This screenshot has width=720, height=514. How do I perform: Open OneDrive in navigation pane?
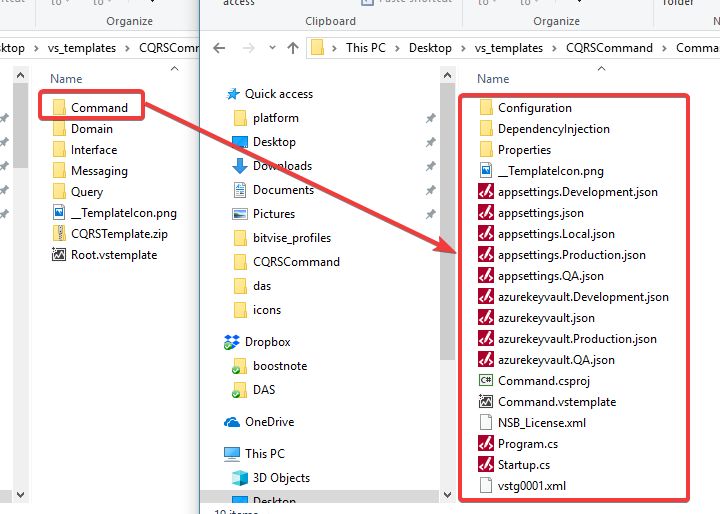(259, 422)
